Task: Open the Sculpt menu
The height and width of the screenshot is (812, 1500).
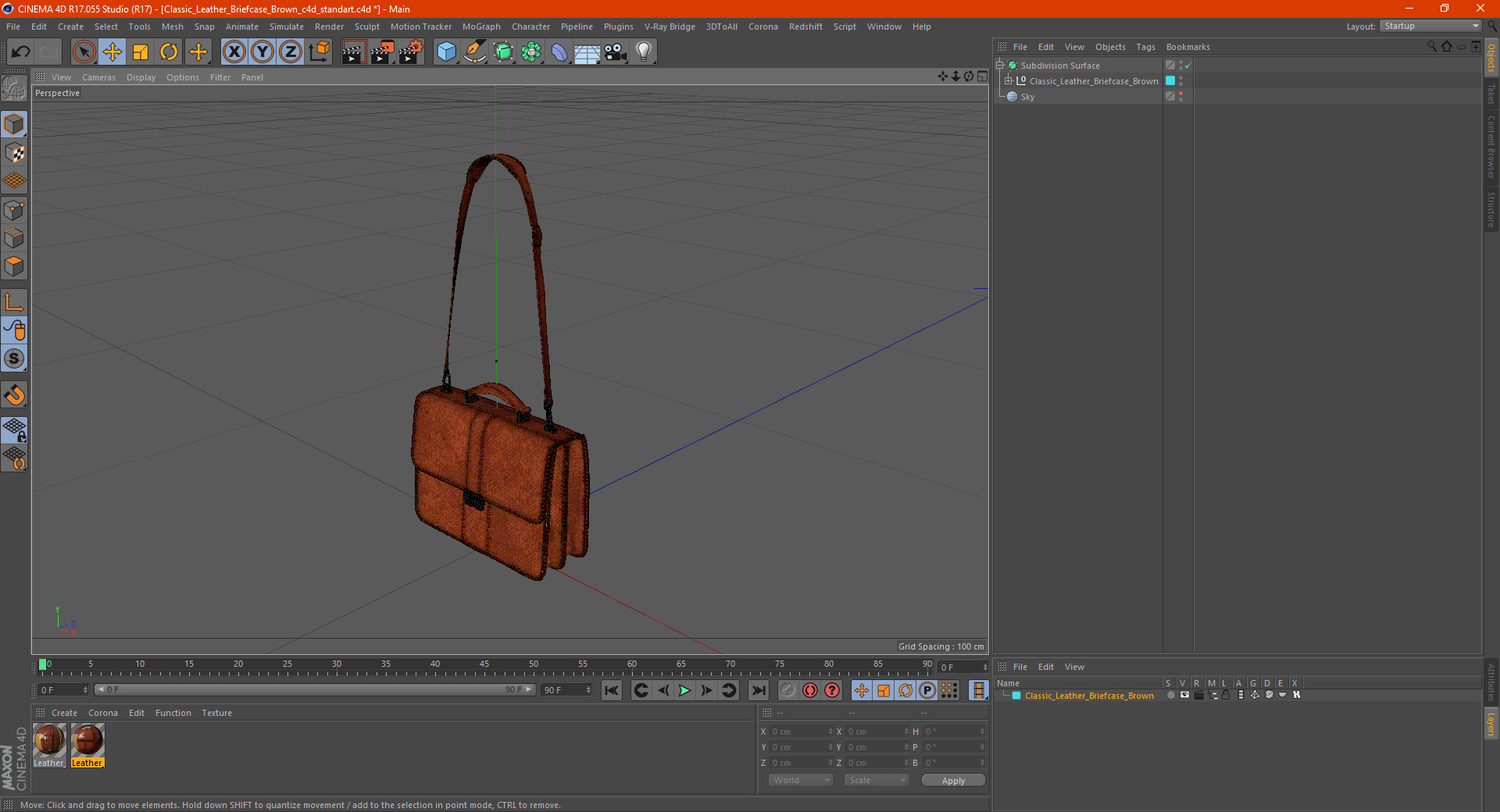Action: tap(366, 27)
